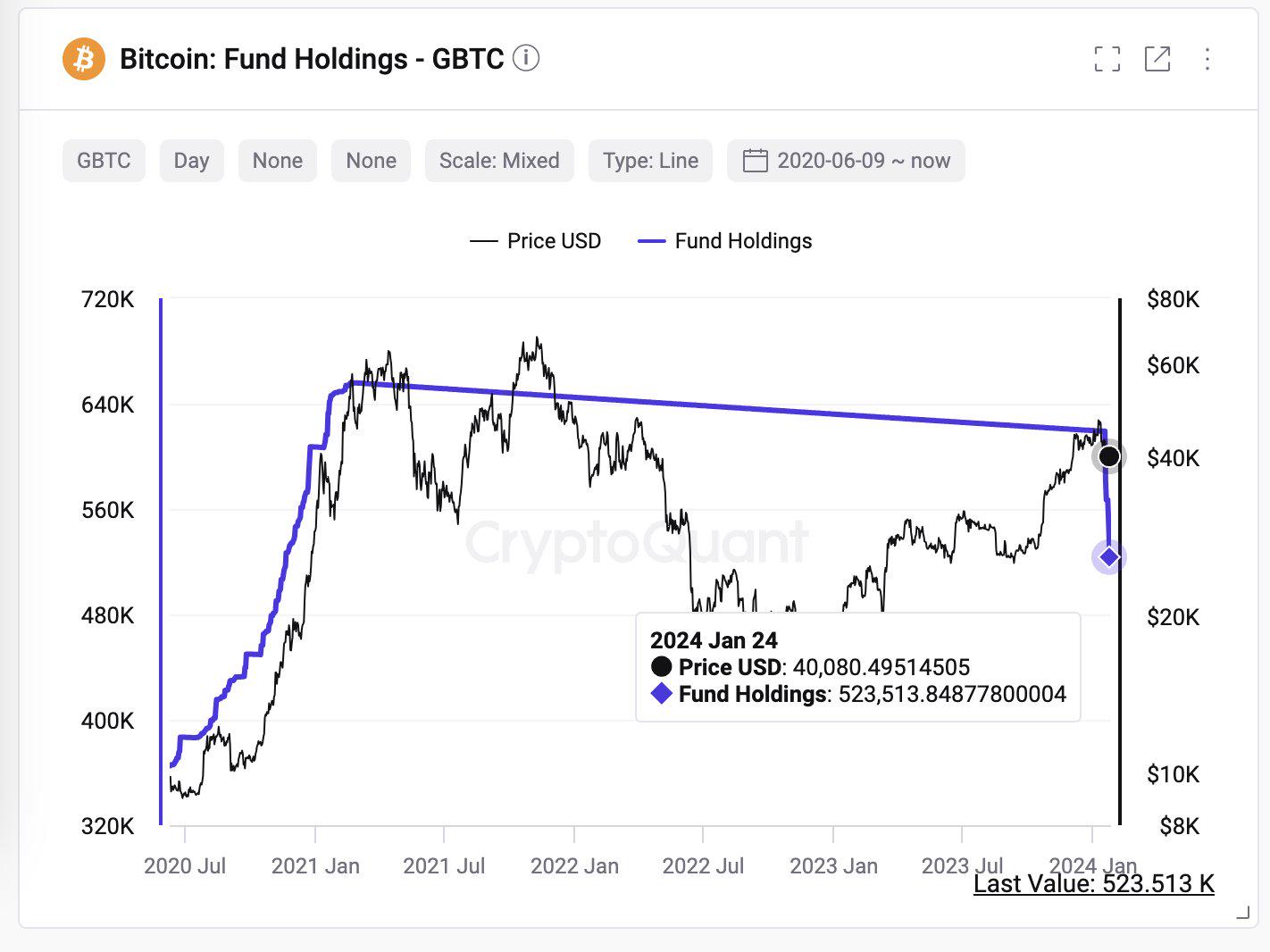
Task: Click the first None indicator chip
Action: pyautogui.click(x=277, y=161)
